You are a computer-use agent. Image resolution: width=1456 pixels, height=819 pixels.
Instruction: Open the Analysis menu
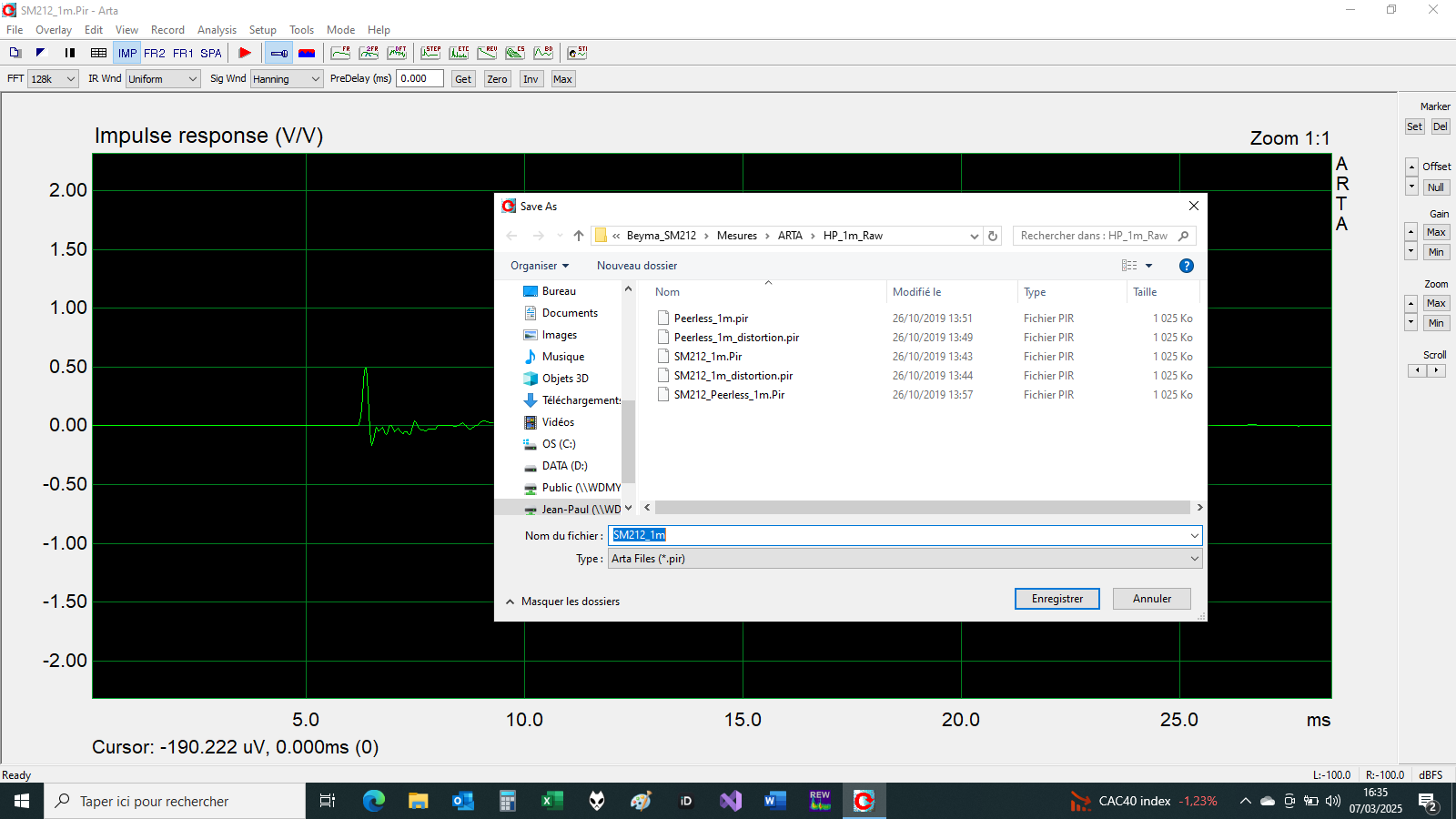click(x=217, y=30)
